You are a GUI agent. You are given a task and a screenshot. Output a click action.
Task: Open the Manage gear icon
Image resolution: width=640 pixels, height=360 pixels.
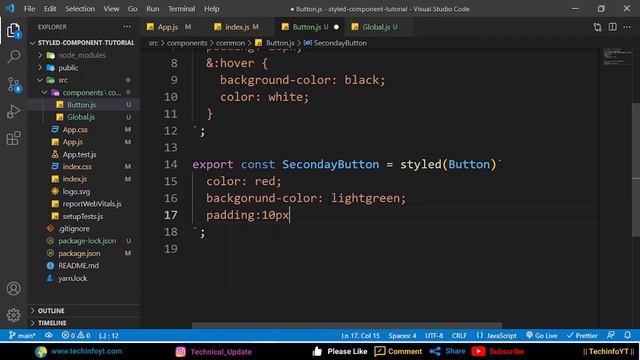point(13,315)
